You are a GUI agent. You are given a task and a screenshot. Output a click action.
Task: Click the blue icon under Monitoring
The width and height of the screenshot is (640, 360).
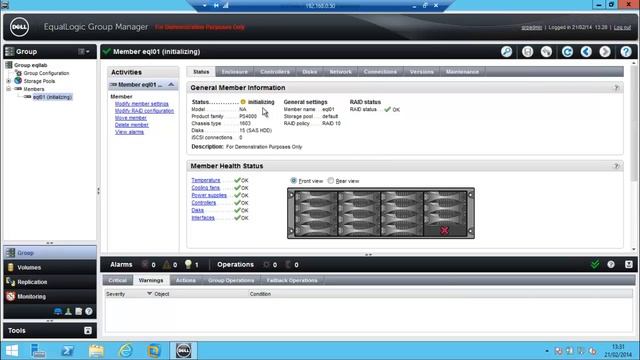58,312
